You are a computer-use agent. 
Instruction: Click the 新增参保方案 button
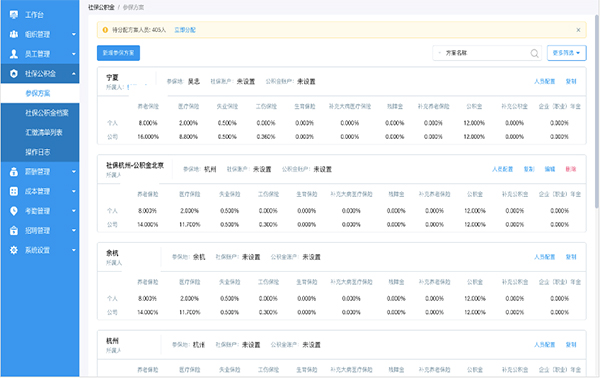tap(118, 53)
